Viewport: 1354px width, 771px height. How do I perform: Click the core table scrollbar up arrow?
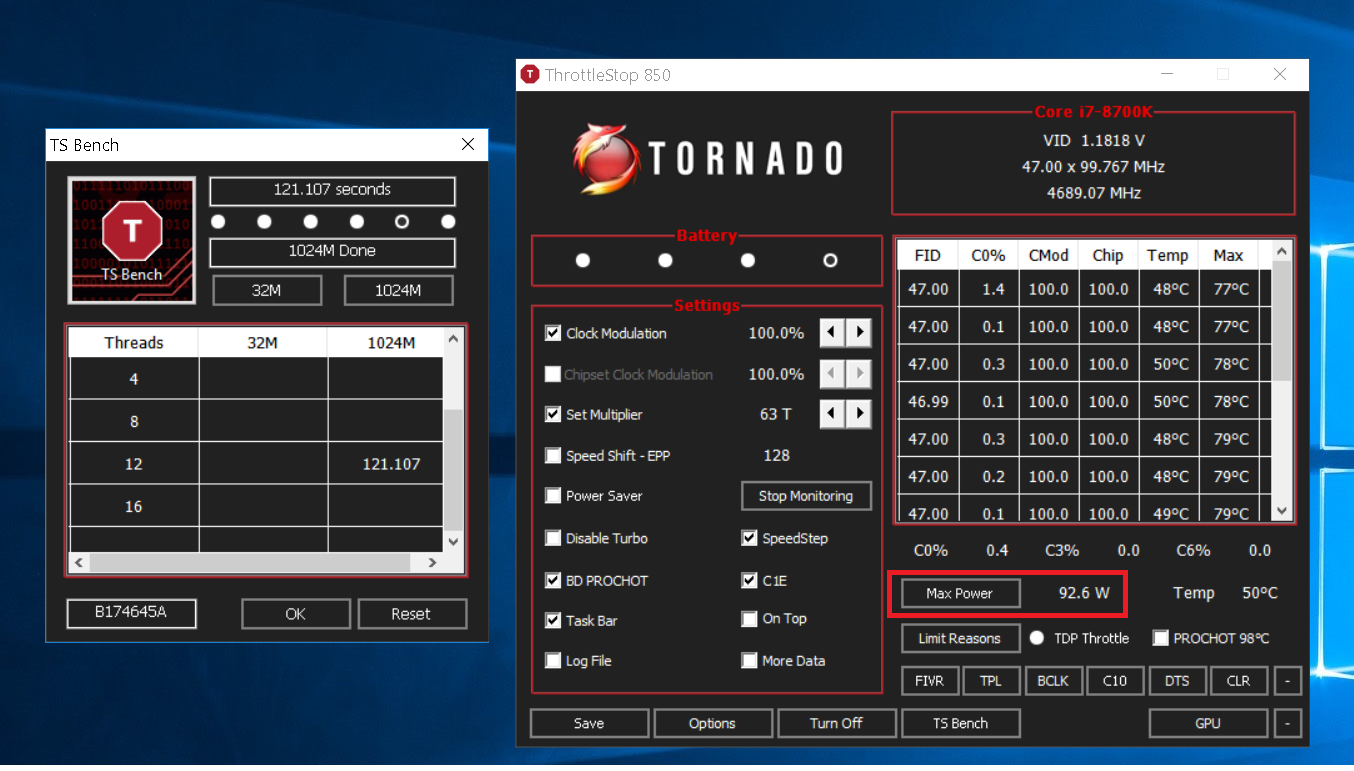click(1283, 250)
